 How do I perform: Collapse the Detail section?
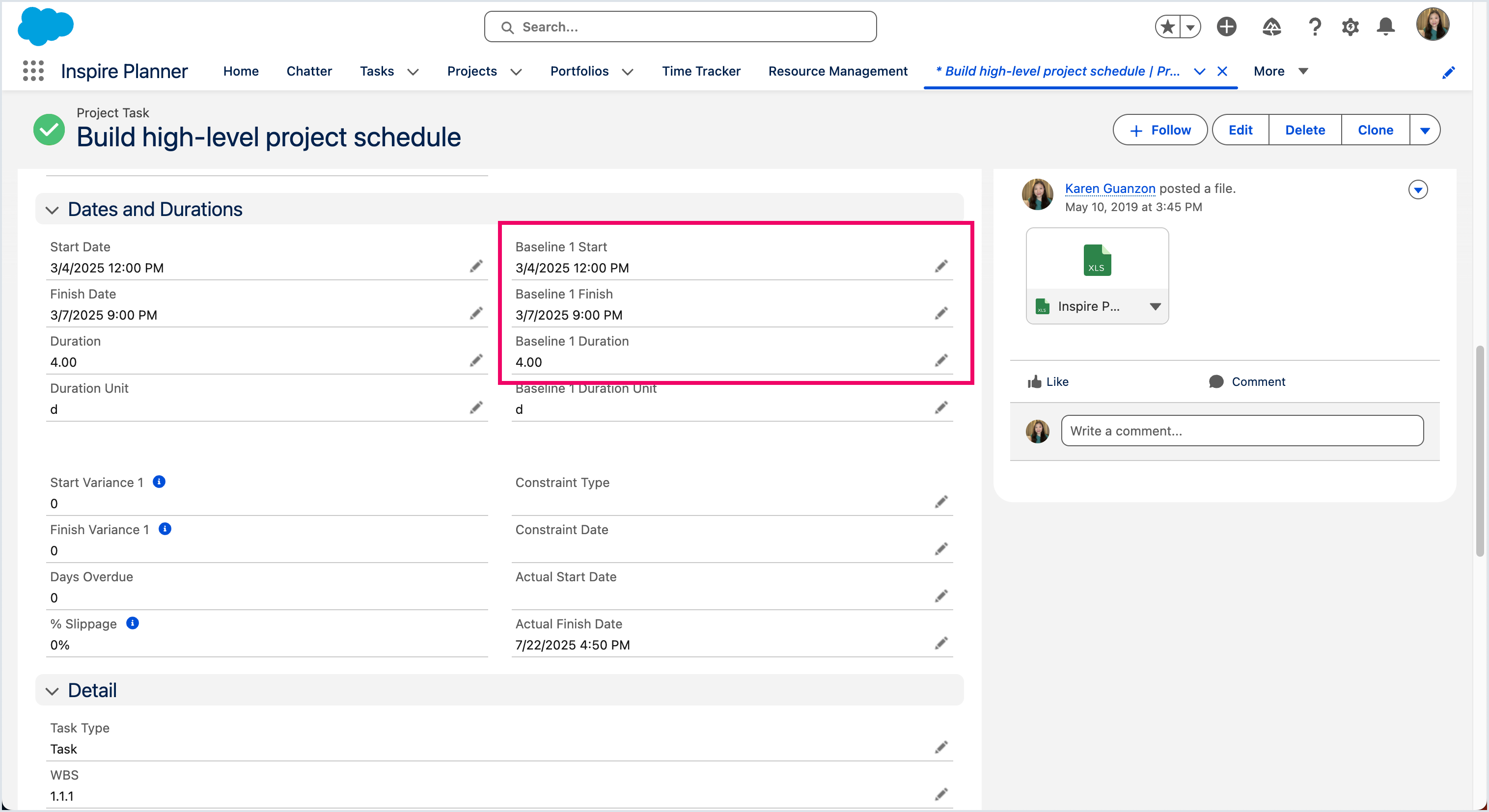(52, 691)
